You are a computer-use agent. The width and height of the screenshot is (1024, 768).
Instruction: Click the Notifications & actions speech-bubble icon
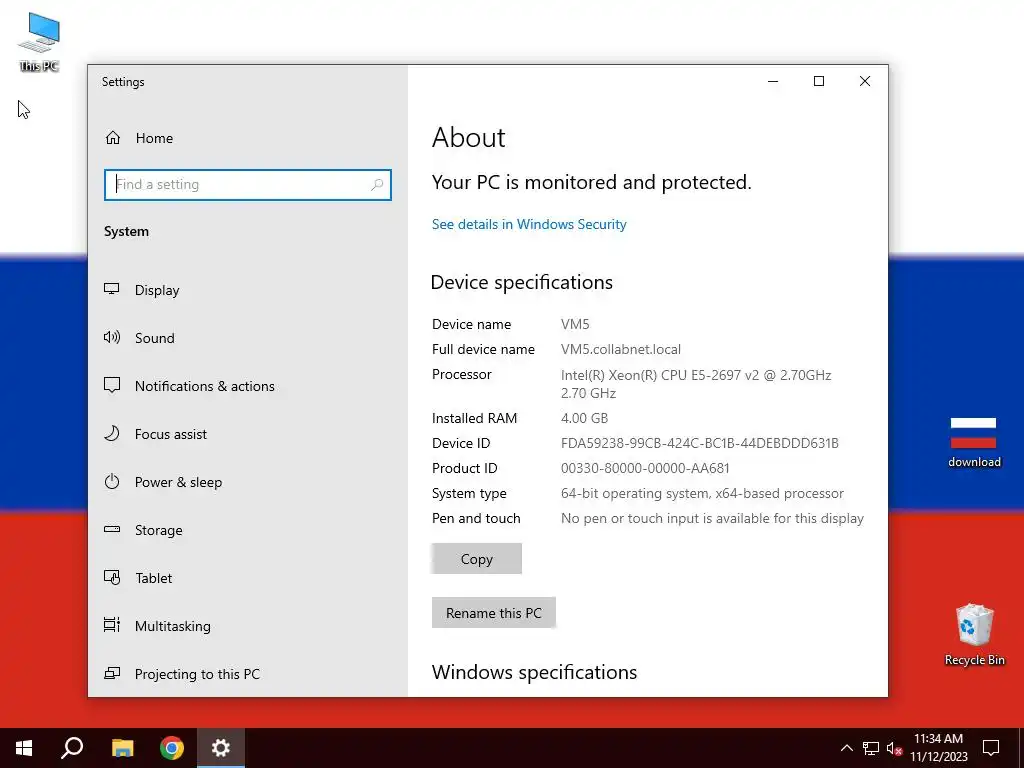[x=112, y=385]
